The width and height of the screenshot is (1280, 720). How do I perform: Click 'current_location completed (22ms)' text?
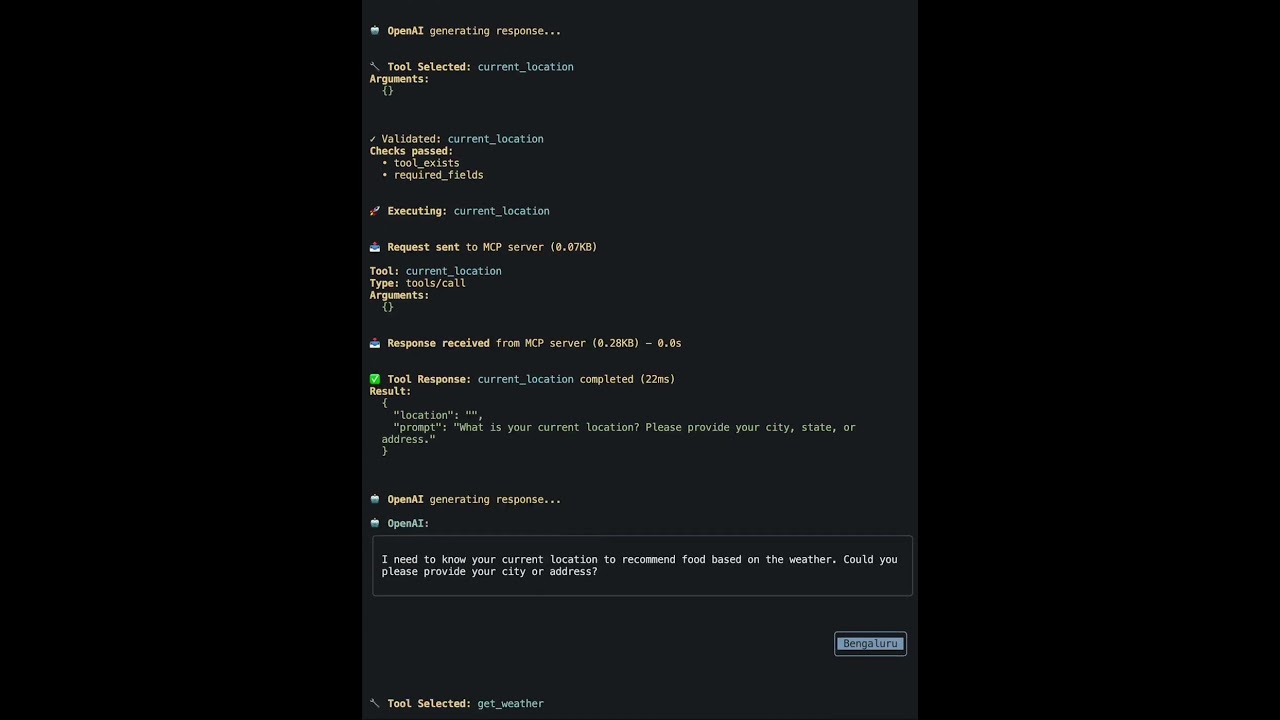[576, 379]
